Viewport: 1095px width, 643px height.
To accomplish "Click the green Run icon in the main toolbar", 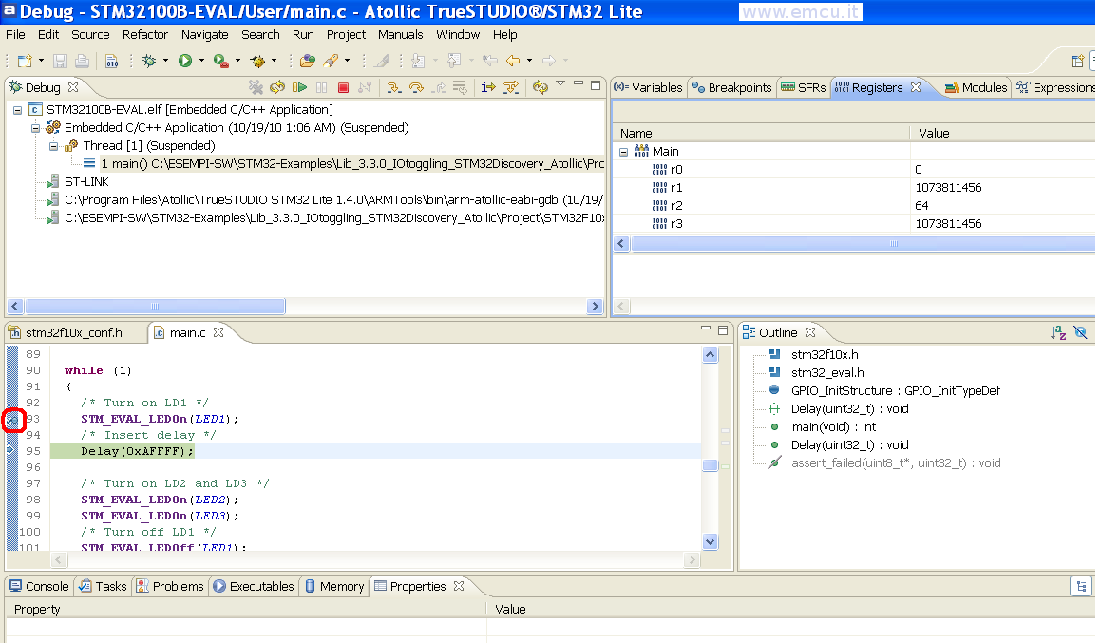I will tap(185, 61).
